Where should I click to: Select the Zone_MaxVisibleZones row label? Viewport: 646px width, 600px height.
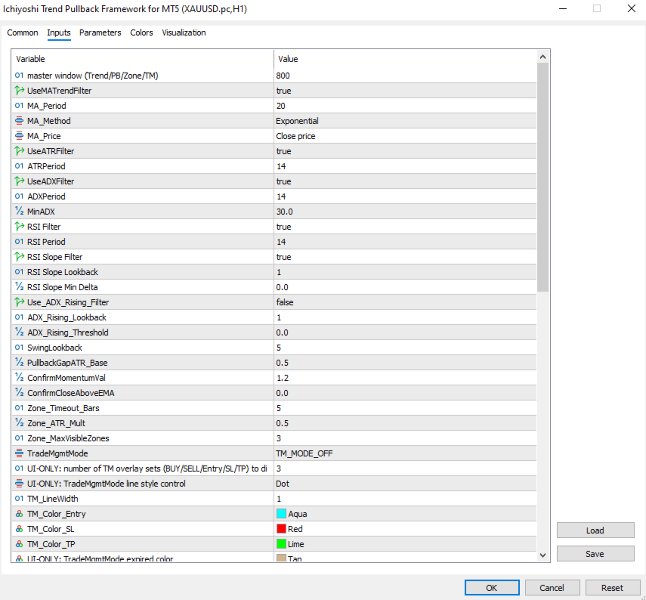pos(68,438)
